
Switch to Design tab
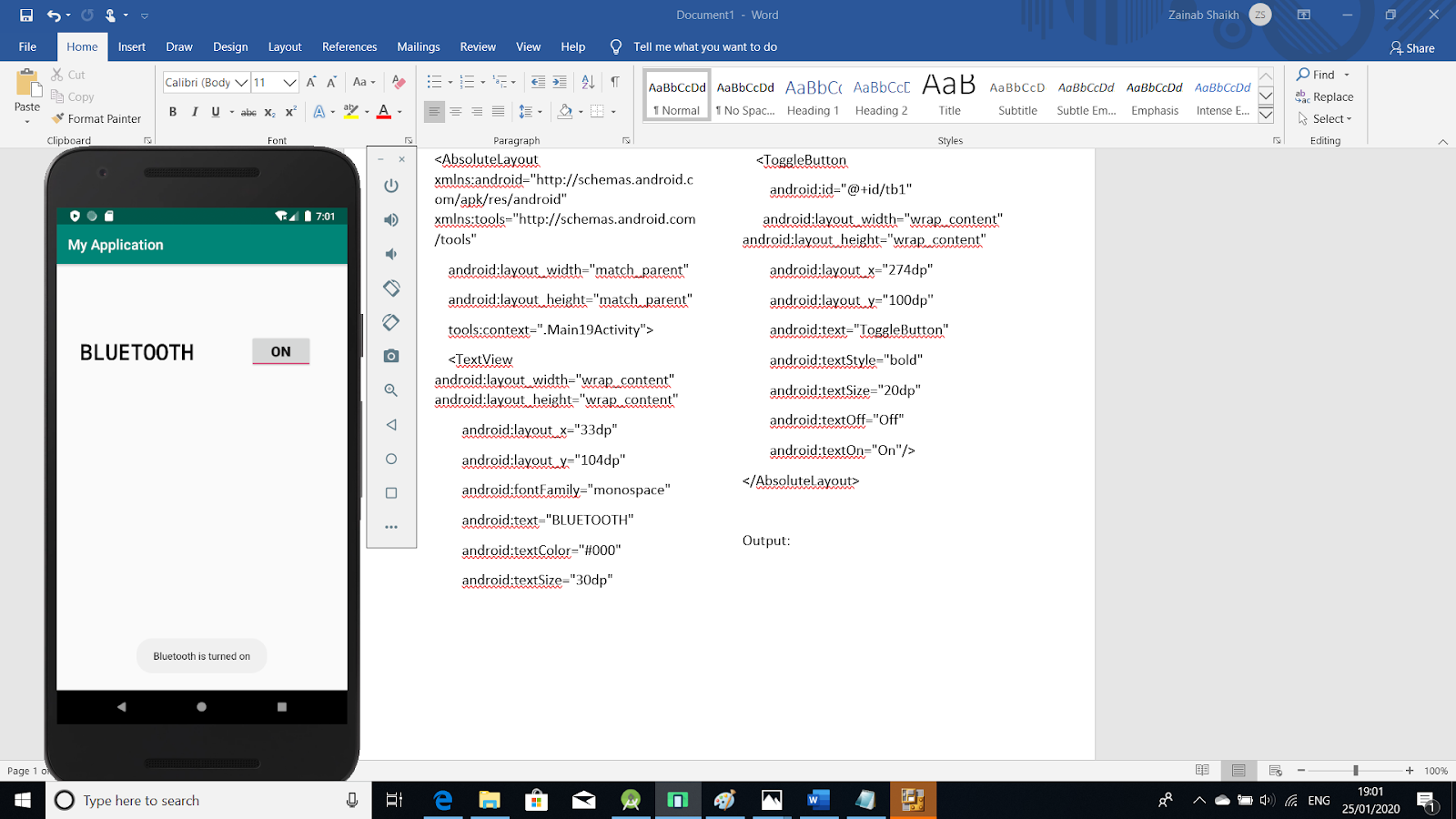[x=230, y=46]
